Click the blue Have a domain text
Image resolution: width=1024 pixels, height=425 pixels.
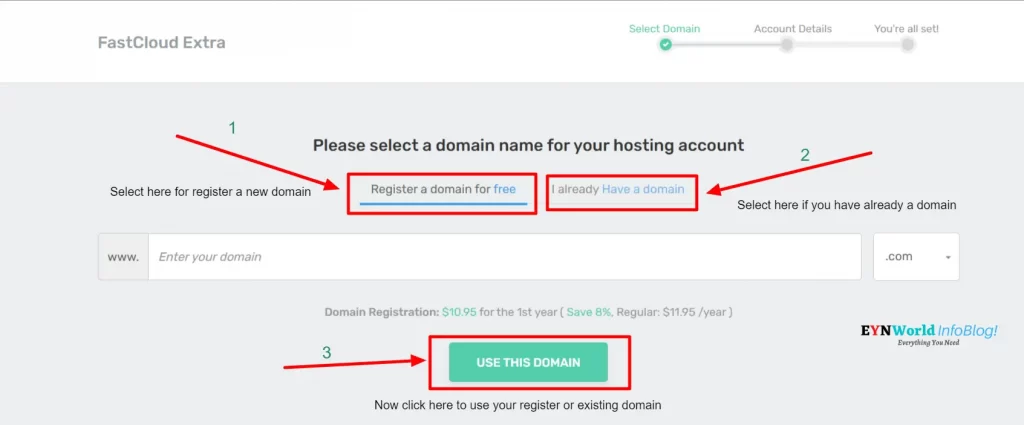(643, 189)
